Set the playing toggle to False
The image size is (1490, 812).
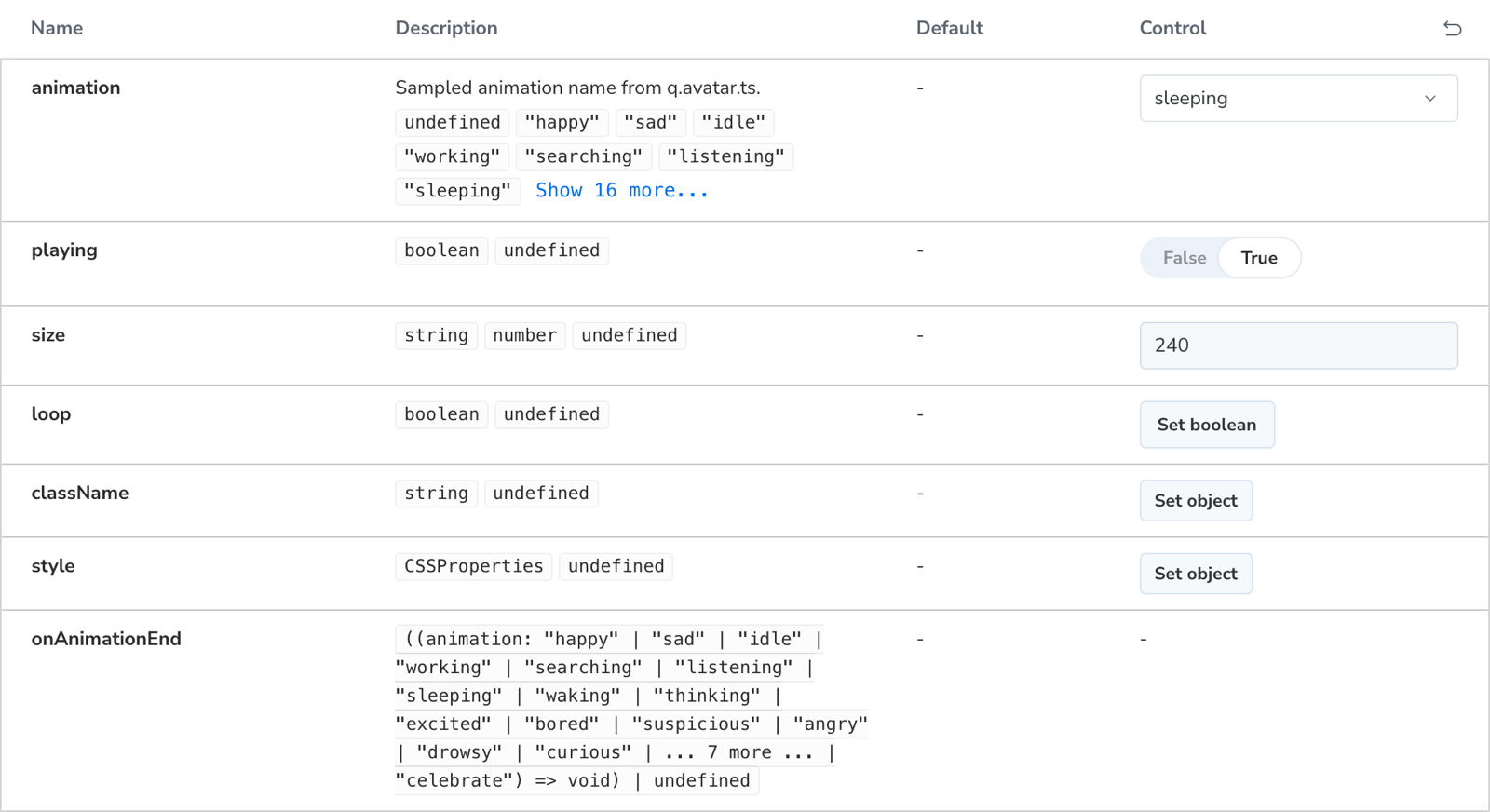tap(1184, 258)
